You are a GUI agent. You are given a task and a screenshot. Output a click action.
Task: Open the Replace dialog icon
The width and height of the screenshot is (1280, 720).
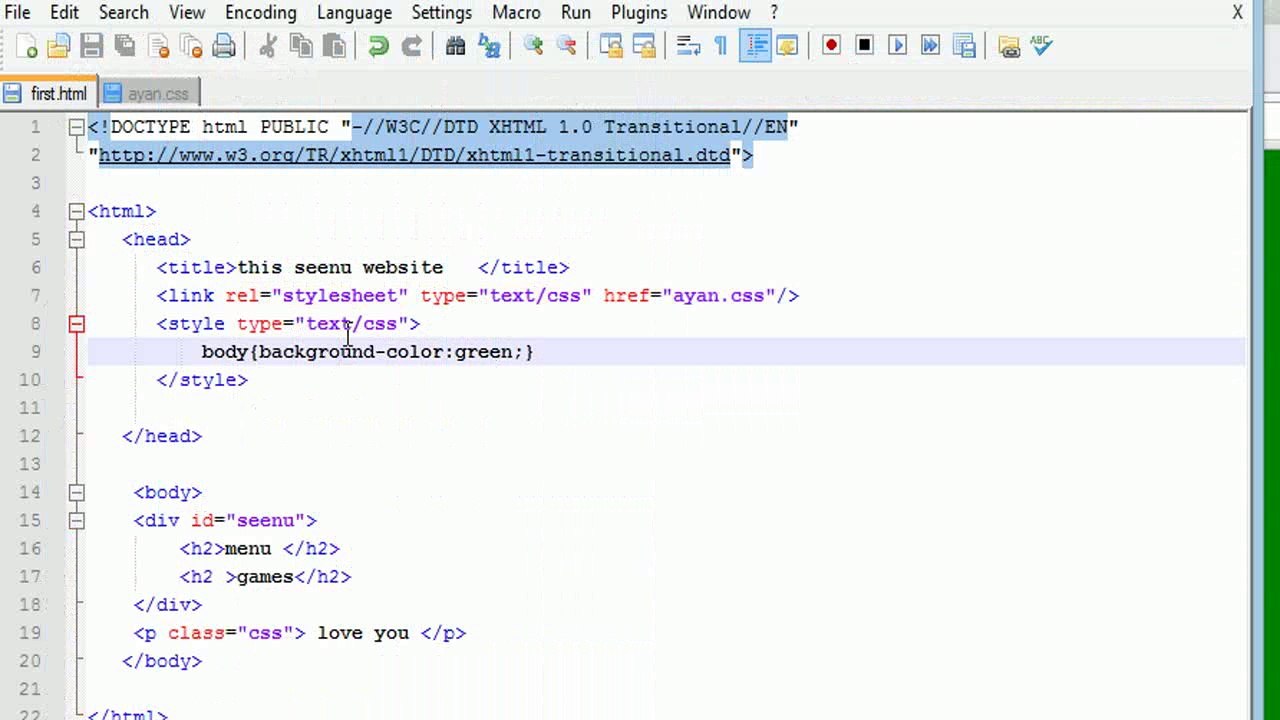(488, 46)
